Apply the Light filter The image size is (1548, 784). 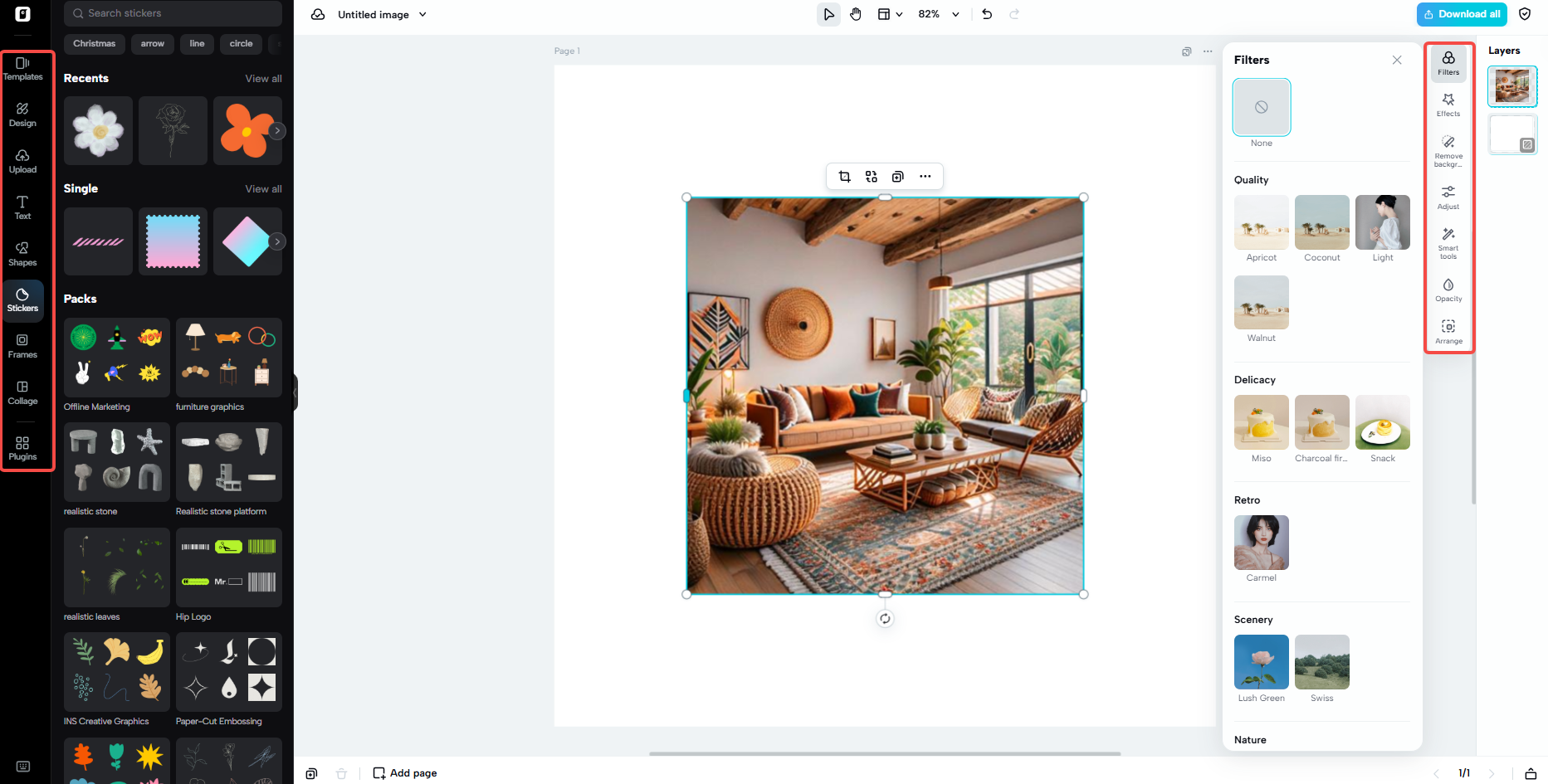(x=1383, y=222)
